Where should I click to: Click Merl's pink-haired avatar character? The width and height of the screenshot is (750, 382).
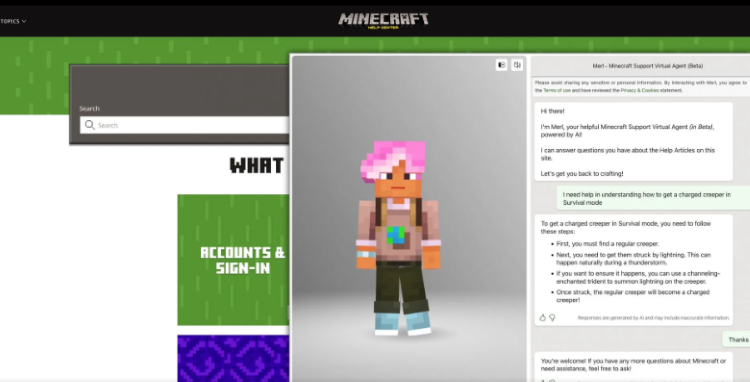click(x=398, y=238)
